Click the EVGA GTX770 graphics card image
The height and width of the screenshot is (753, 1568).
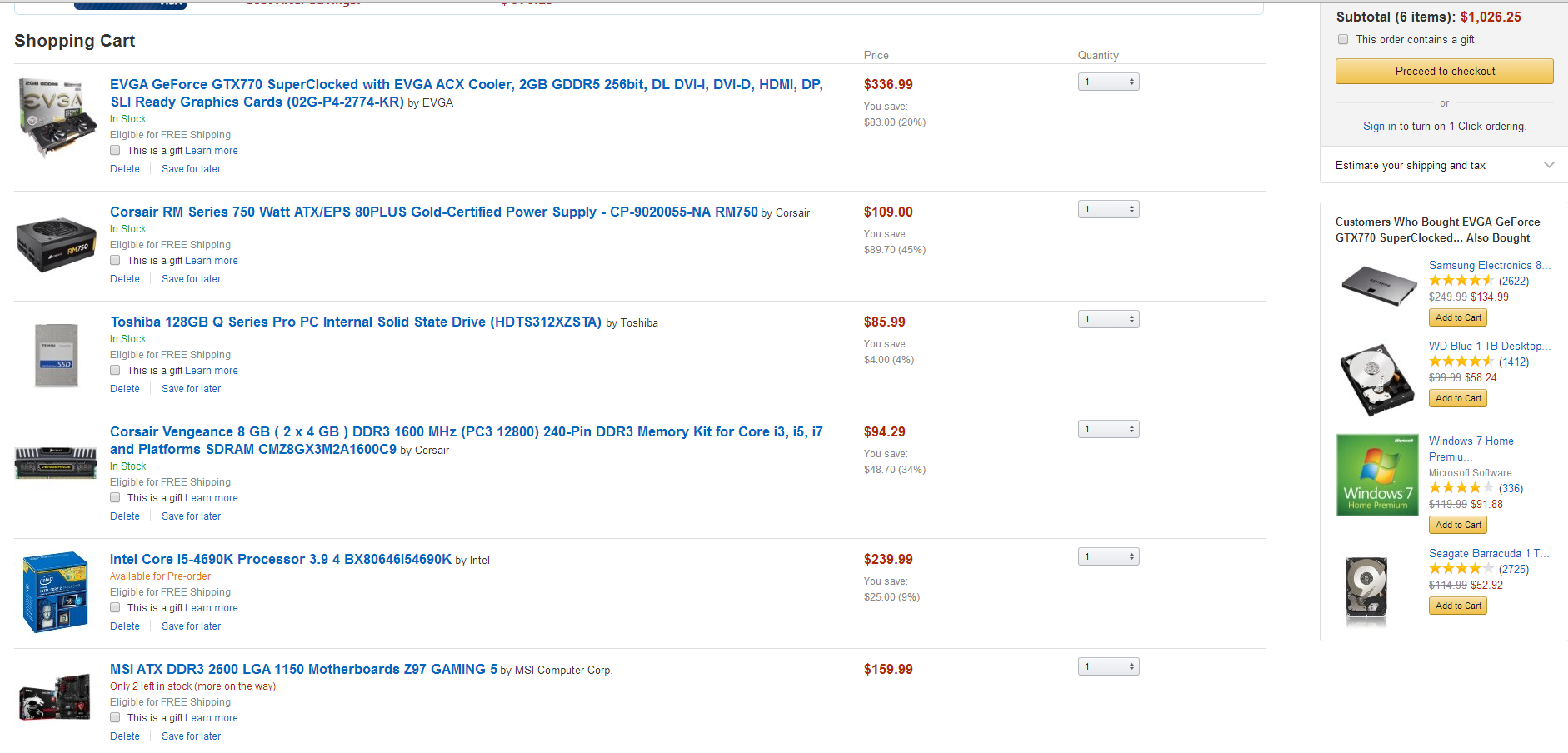[x=56, y=117]
